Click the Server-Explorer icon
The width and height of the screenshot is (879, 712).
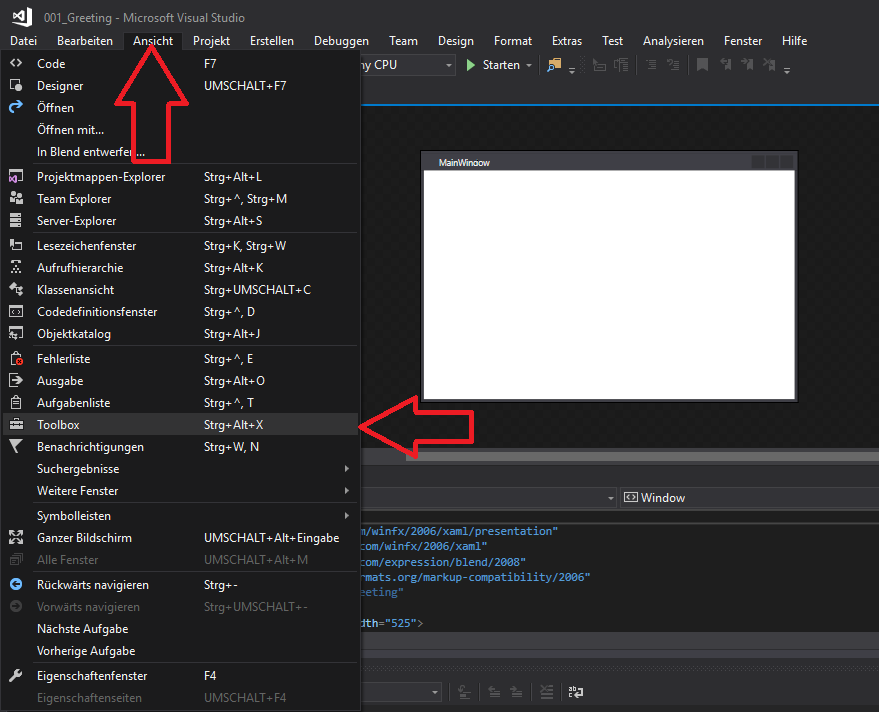(x=16, y=220)
